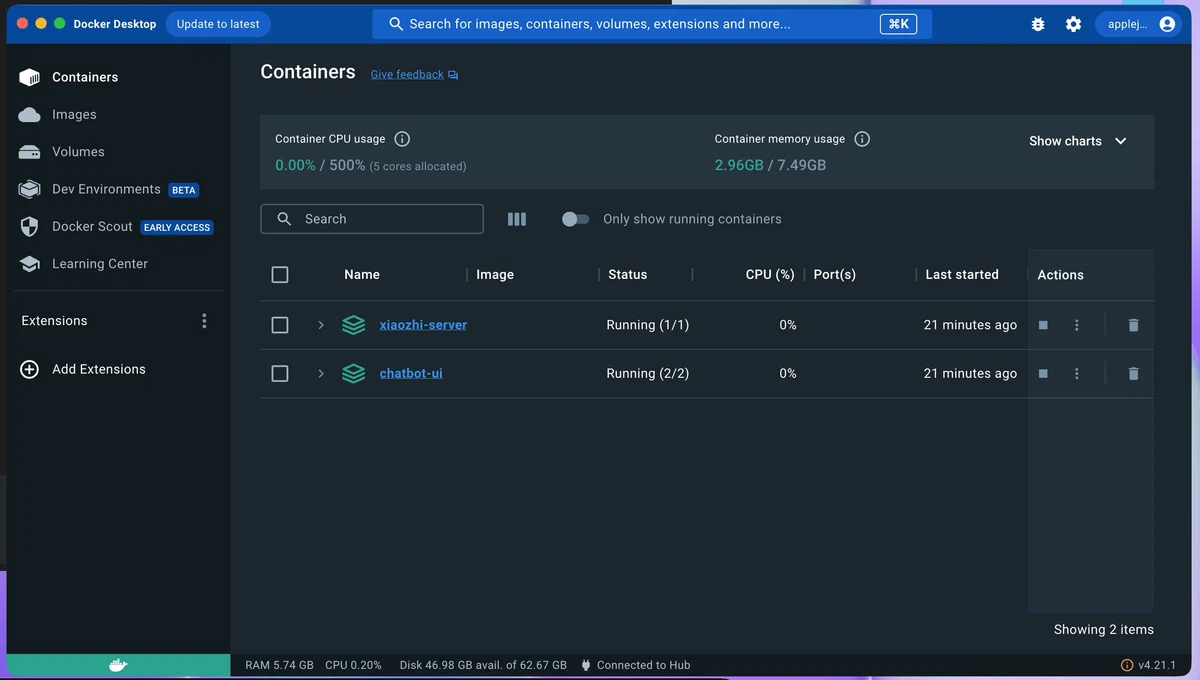Open the account profile button
This screenshot has height=680, width=1200.
[1141, 24]
